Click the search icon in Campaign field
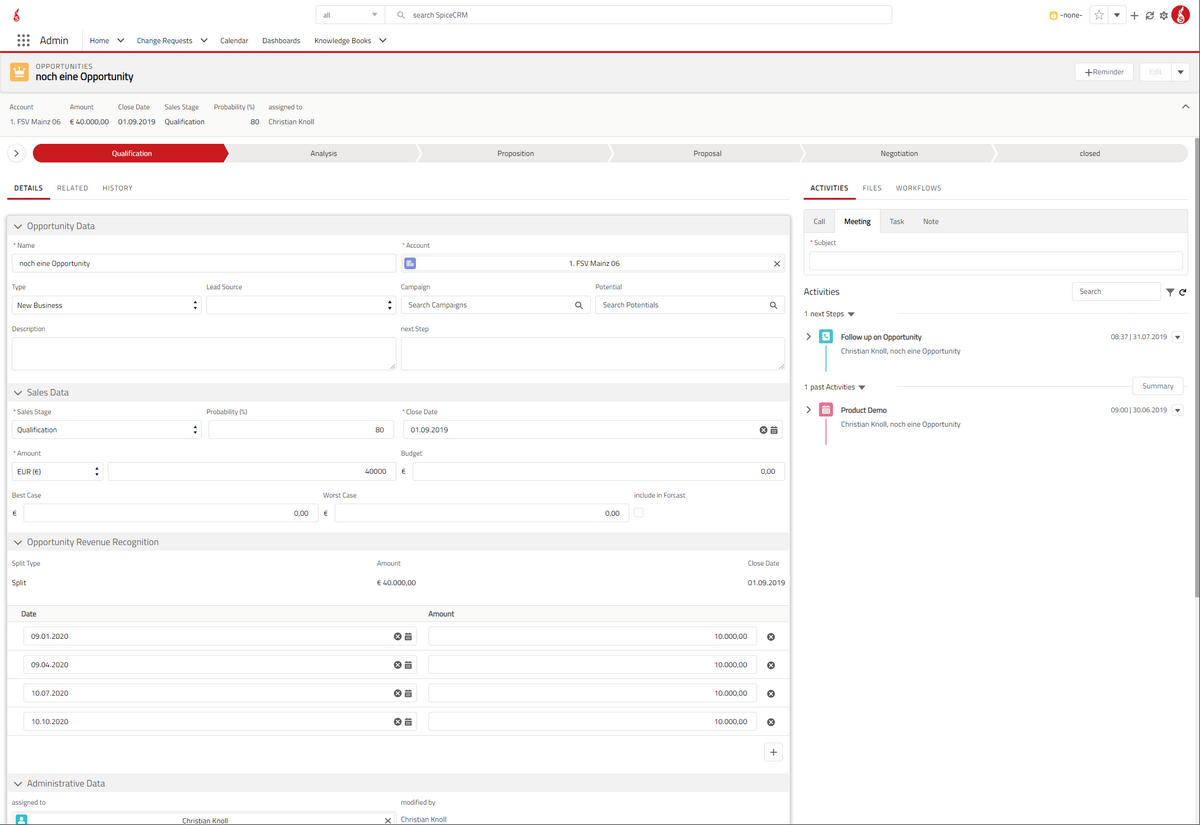This screenshot has width=1200, height=825. pyautogui.click(x=579, y=305)
